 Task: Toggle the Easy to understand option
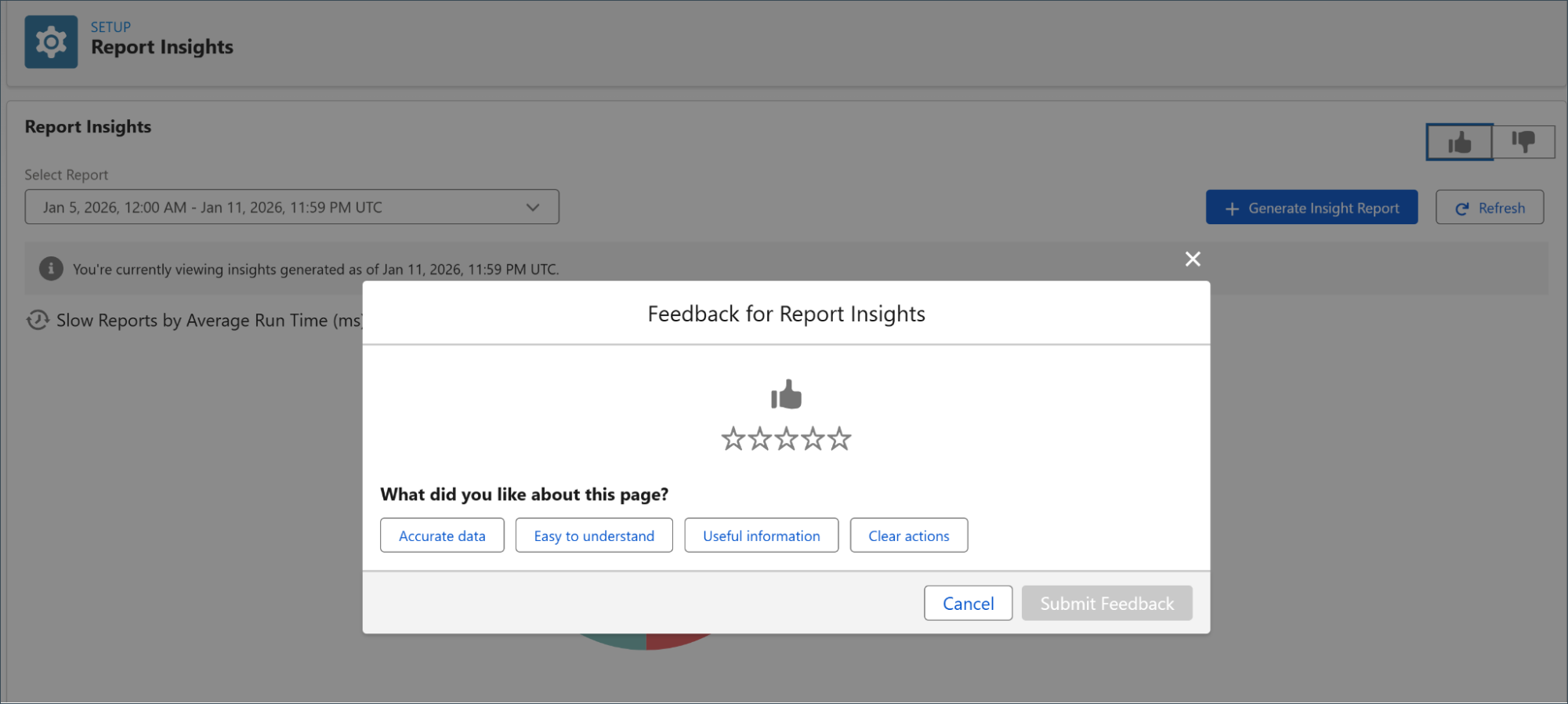pos(594,535)
